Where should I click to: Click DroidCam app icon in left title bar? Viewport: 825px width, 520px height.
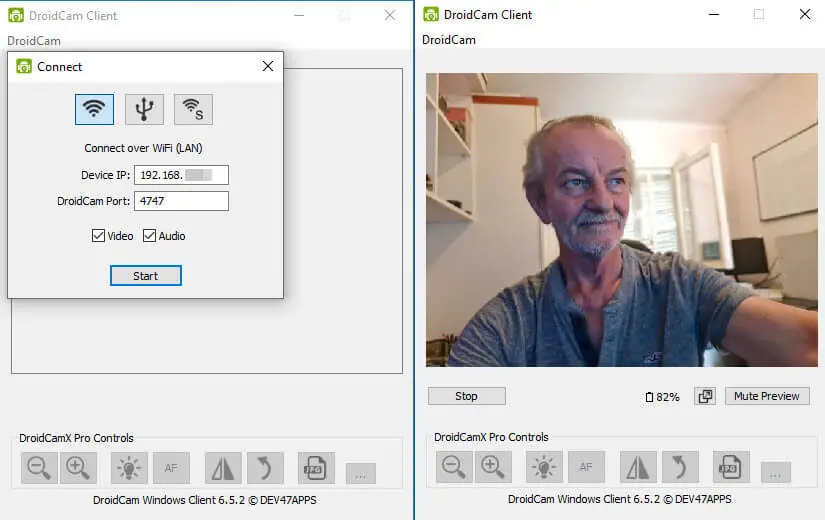tap(16, 15)
